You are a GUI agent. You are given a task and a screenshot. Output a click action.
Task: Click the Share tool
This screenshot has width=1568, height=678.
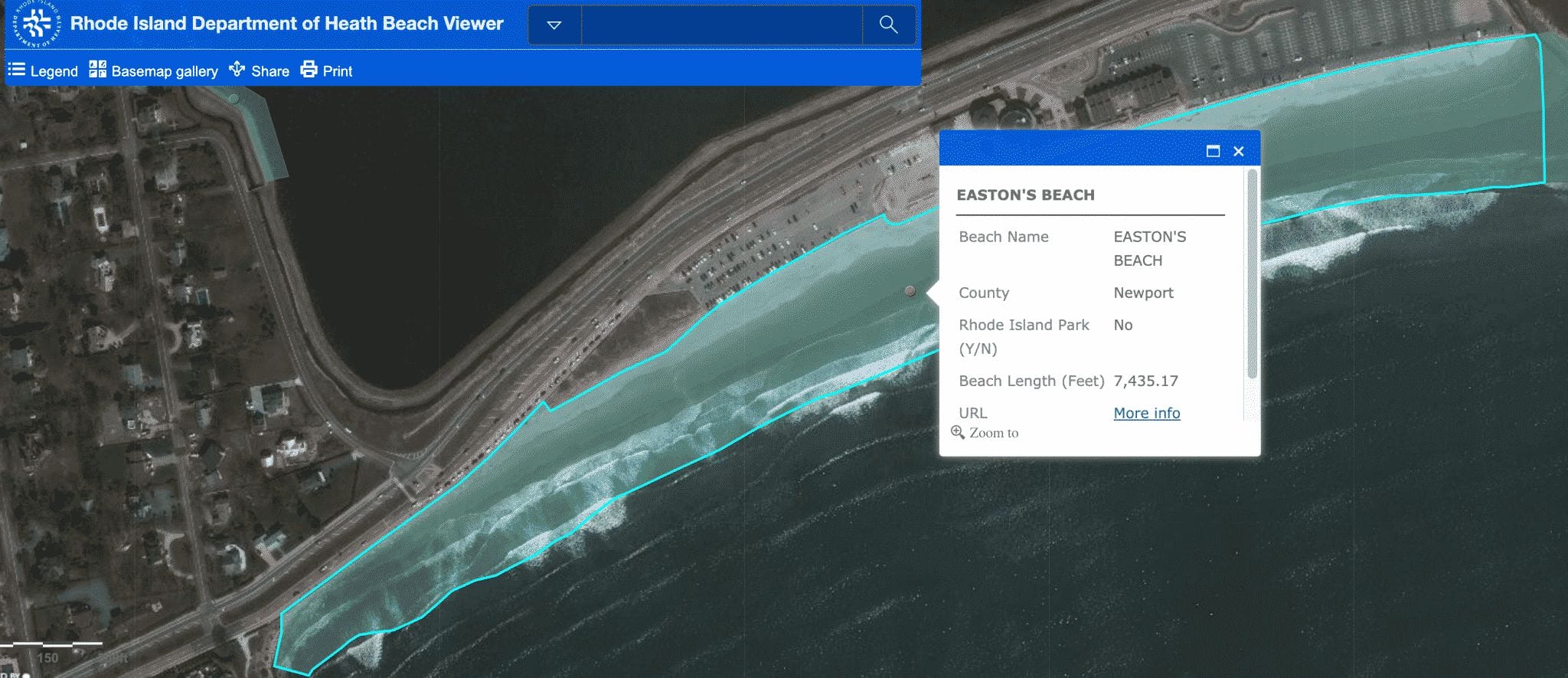click(259, 70)
